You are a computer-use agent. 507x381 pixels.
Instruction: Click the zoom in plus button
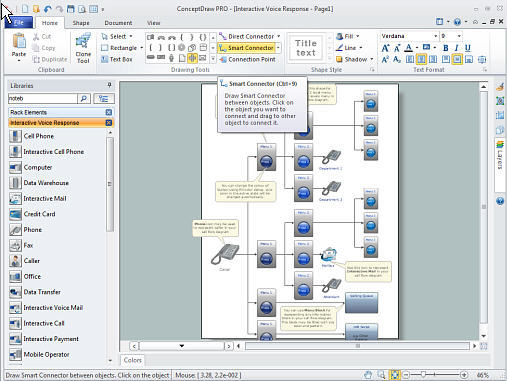coord(464,375)
